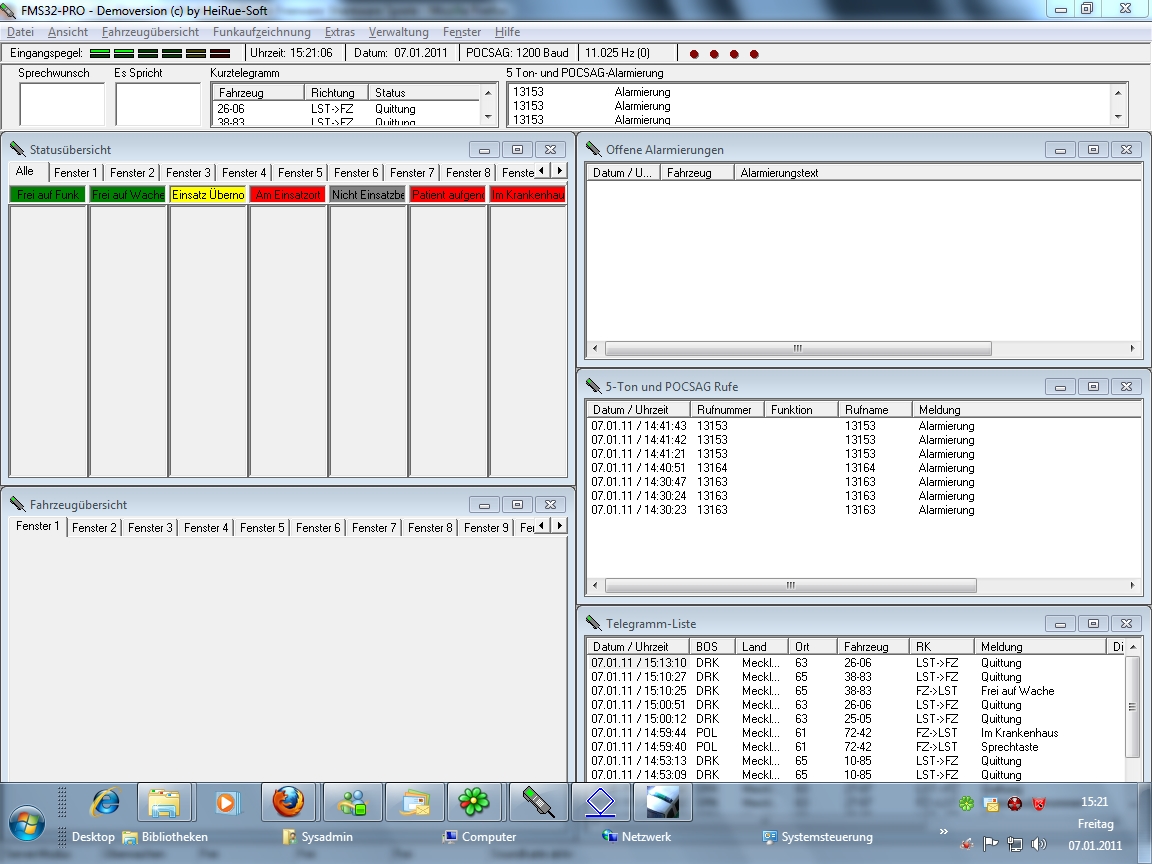Click the ICQ flower taskbar icon
The height and width of the screenshot is (864, 1152).
tap(473, 802)
